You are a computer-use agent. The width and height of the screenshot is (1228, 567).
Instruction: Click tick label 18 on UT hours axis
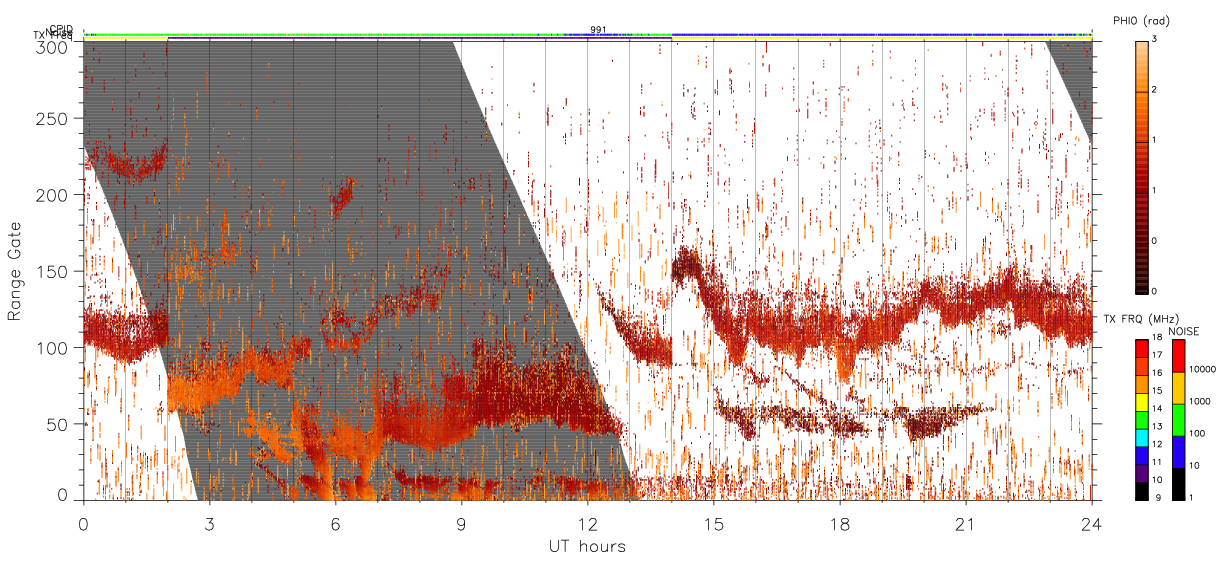839,524
